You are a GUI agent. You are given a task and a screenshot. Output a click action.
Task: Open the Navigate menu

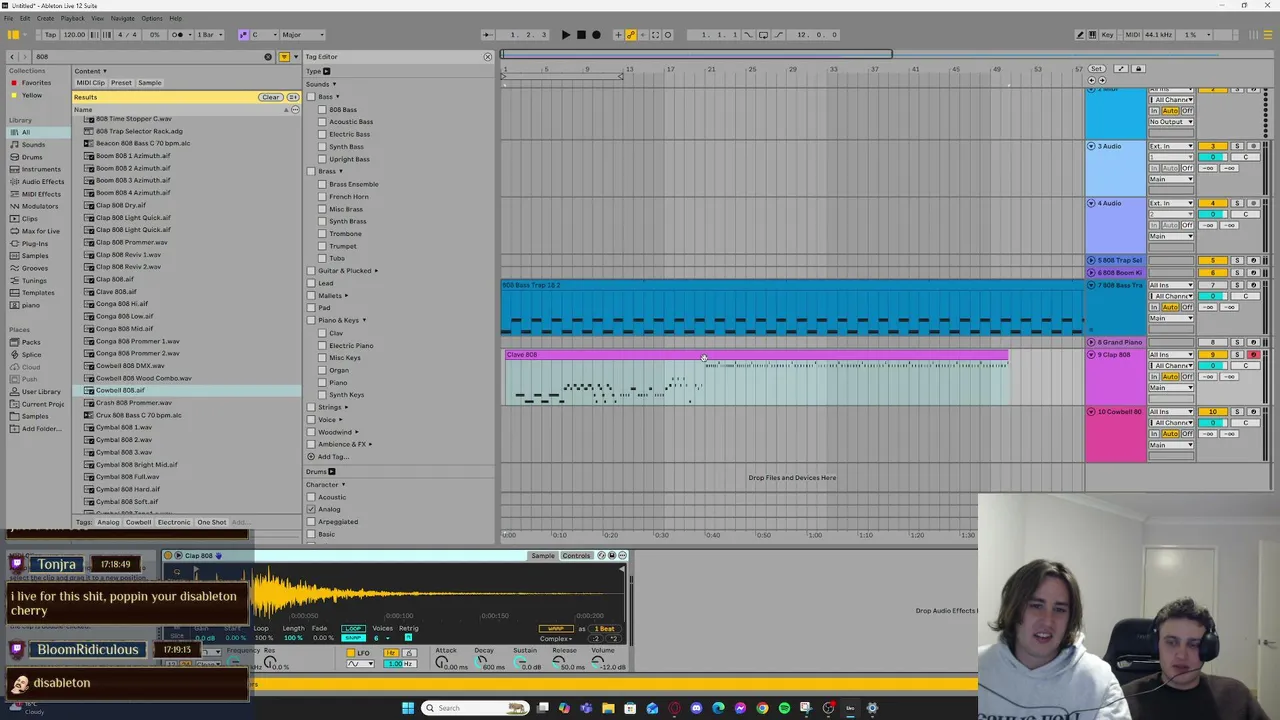pos(123,18)
